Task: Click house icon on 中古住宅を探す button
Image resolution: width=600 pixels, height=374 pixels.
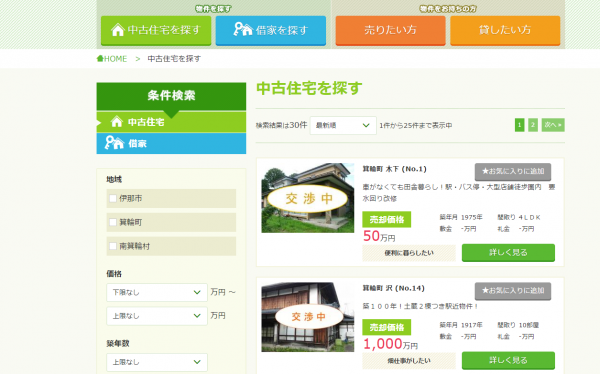Action: (117, 29)
